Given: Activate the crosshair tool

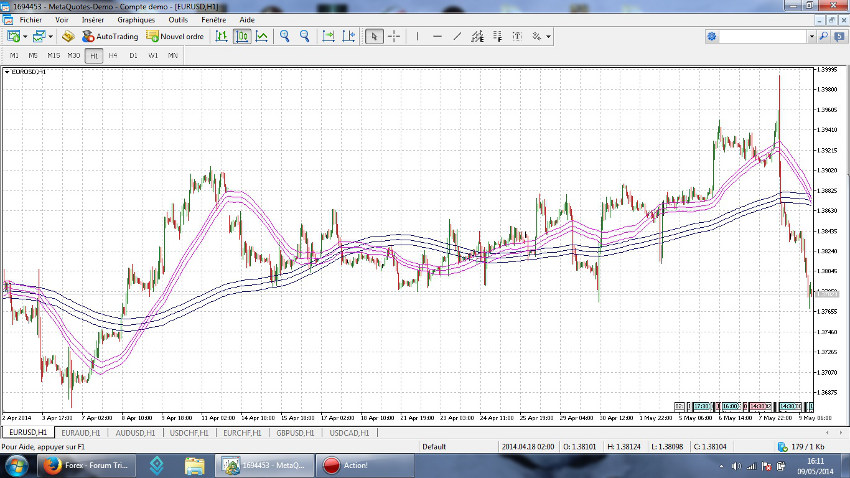Looking at the screenshot, I should coord(394,36).
